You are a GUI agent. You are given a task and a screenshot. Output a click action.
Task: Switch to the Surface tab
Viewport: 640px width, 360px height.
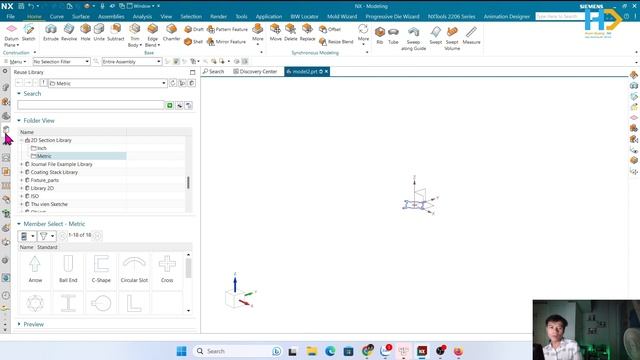81,16
